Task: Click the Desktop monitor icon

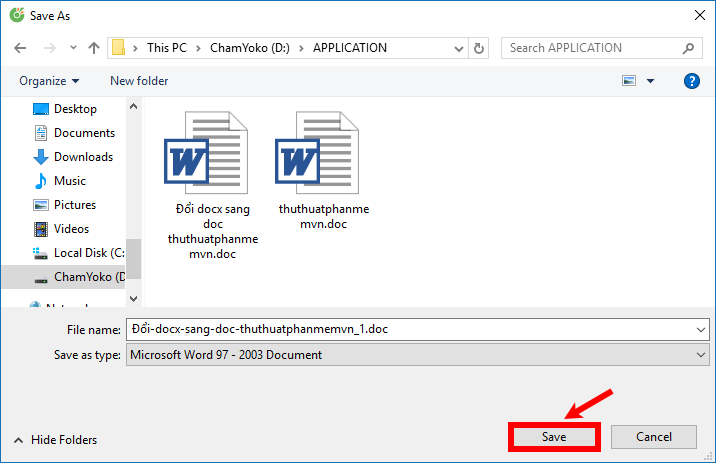Action: pos(41,109)
